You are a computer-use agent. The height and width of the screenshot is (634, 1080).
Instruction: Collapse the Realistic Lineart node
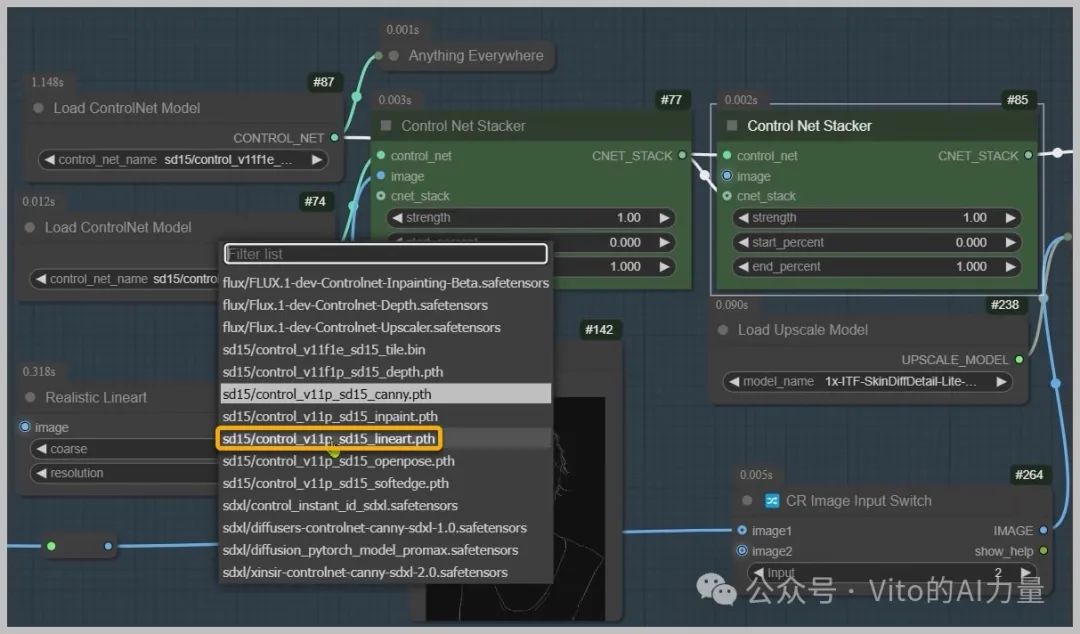pyautogui.click(x=30, y=398)
